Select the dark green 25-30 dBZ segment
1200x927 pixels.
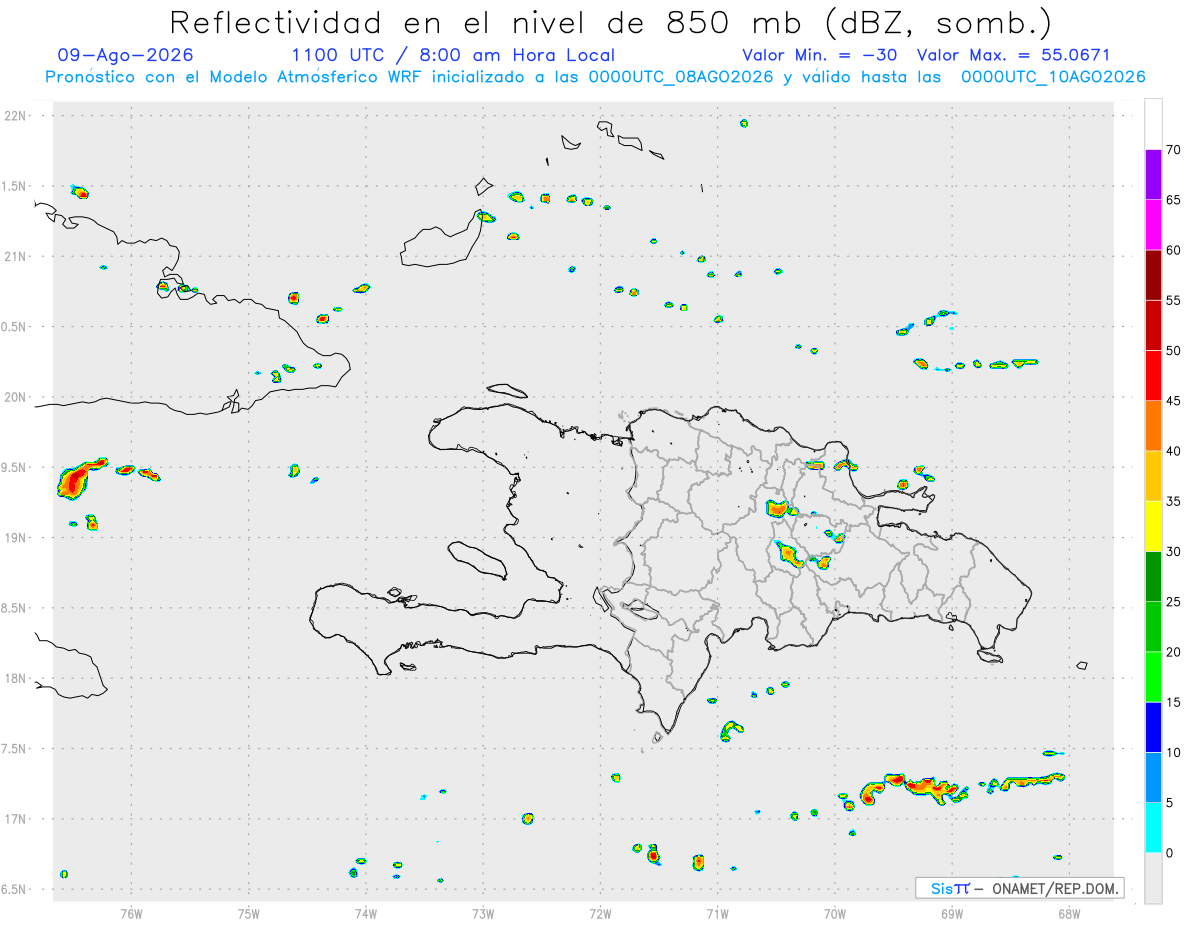point(1153,576)
